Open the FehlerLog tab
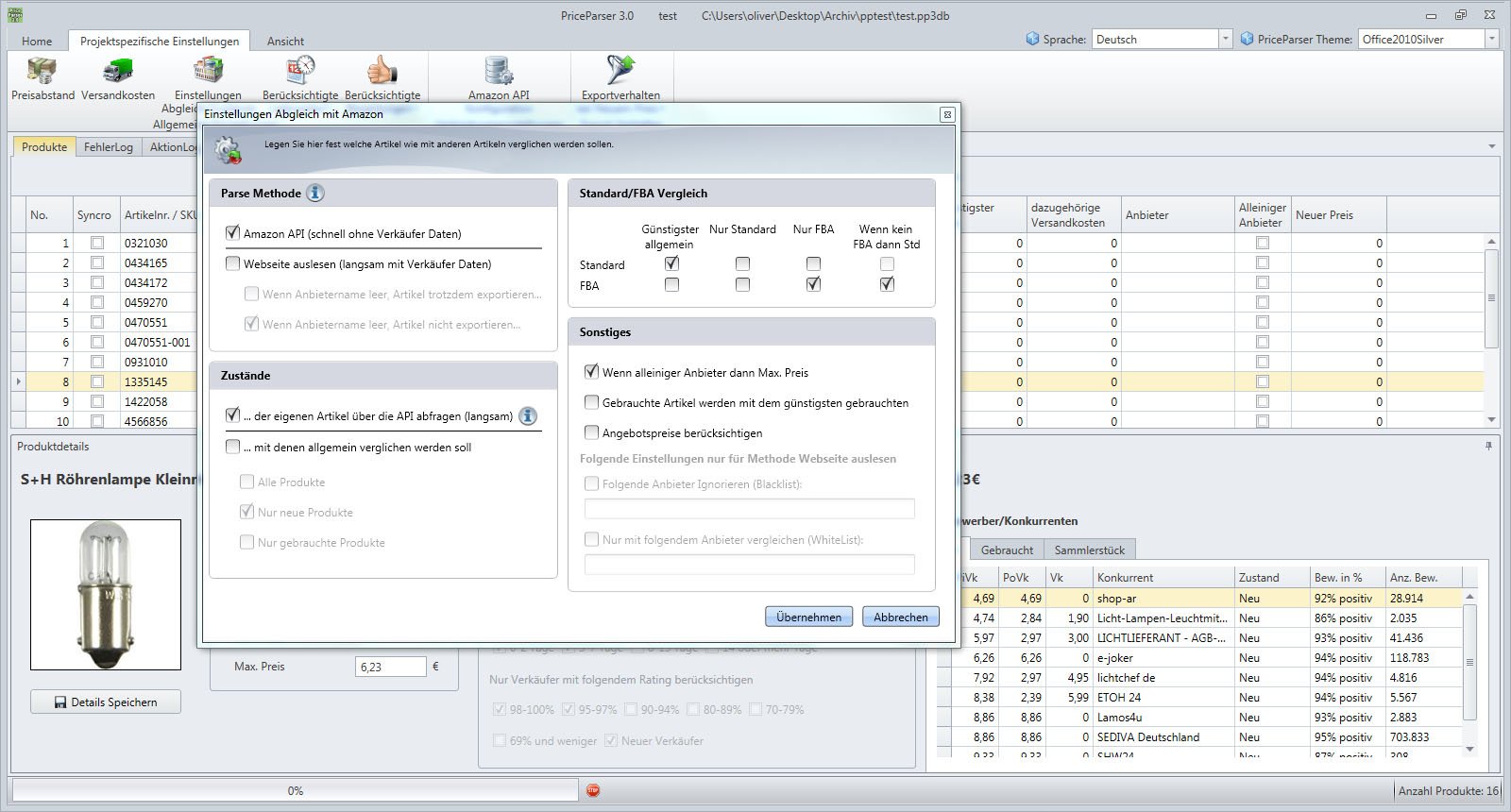This screenshot has width=1511, height=812. pos(109,146)
